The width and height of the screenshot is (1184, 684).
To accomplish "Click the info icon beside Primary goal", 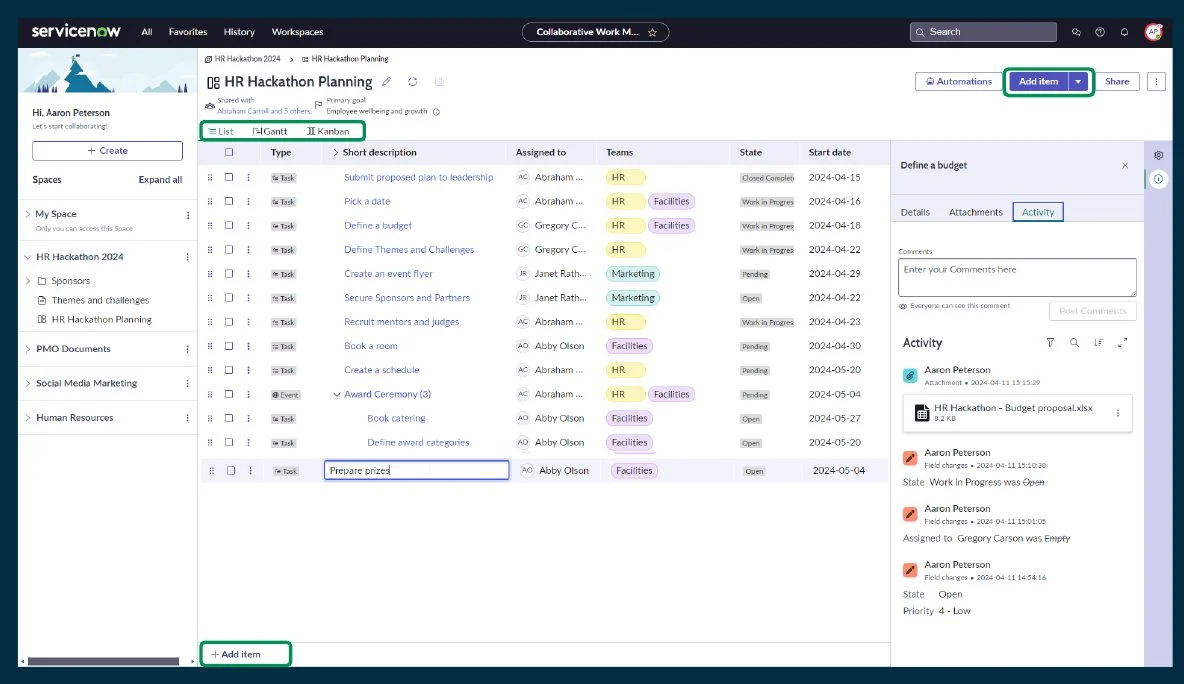I will [x=436, y=112].
